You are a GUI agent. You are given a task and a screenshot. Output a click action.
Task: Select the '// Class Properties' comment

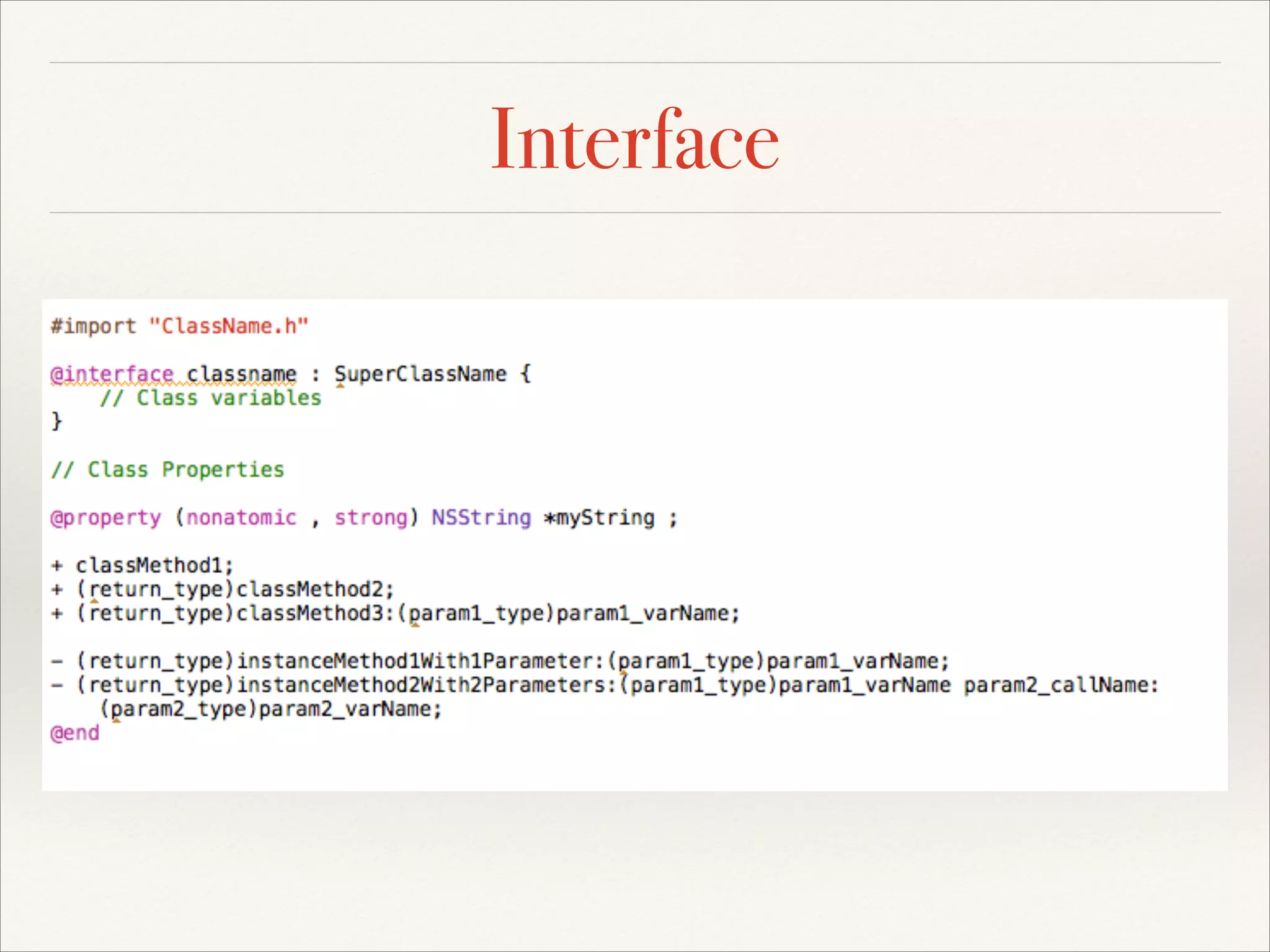tap(167, 470)
